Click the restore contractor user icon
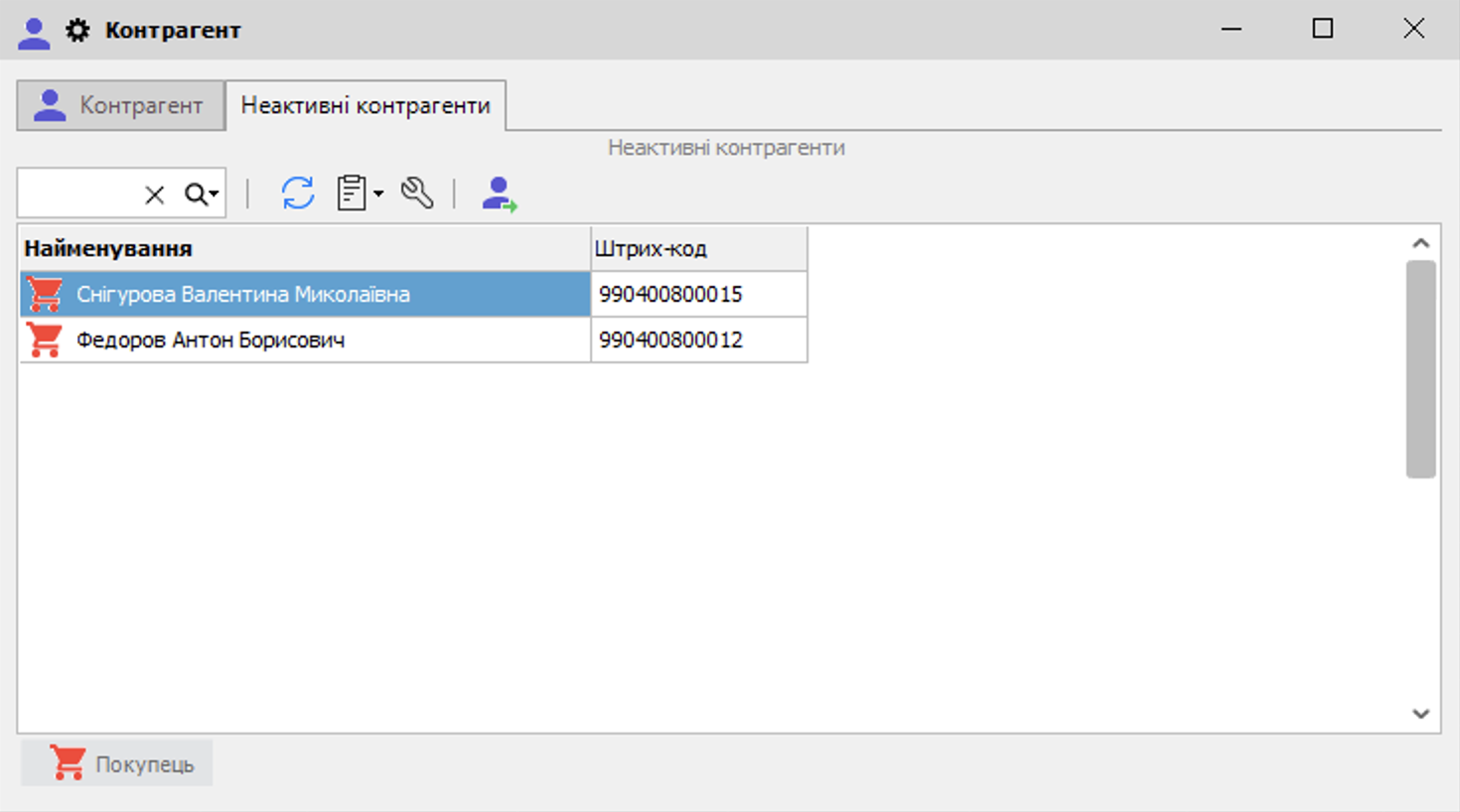 click(x=500, y=194)
